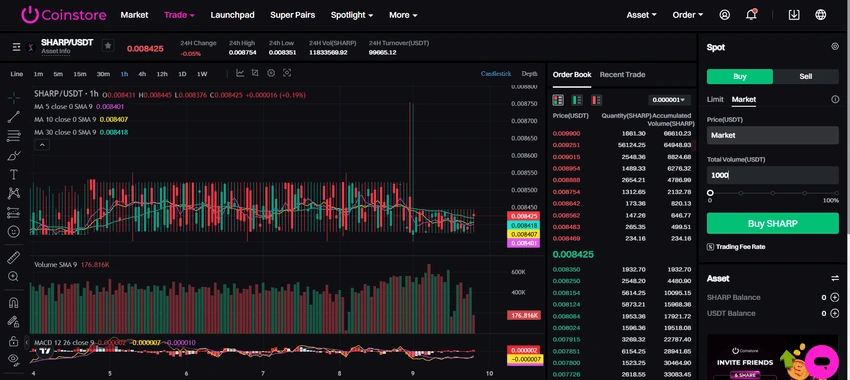Open the Launchpad page
Screen dimensions: 850x380
[x=232, y=15]
